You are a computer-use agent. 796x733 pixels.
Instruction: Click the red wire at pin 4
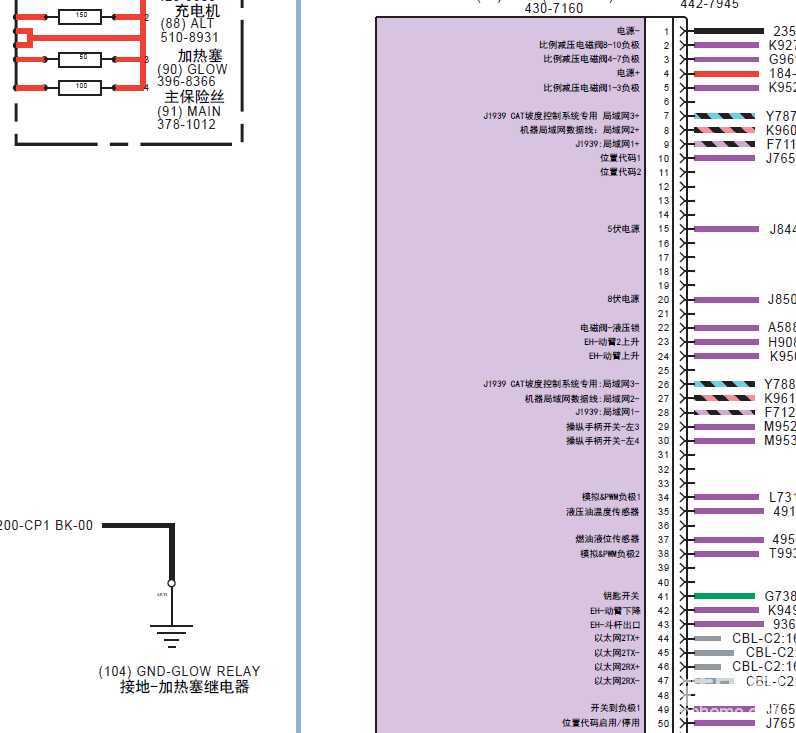pyautogui.click(x=726, y=74)
